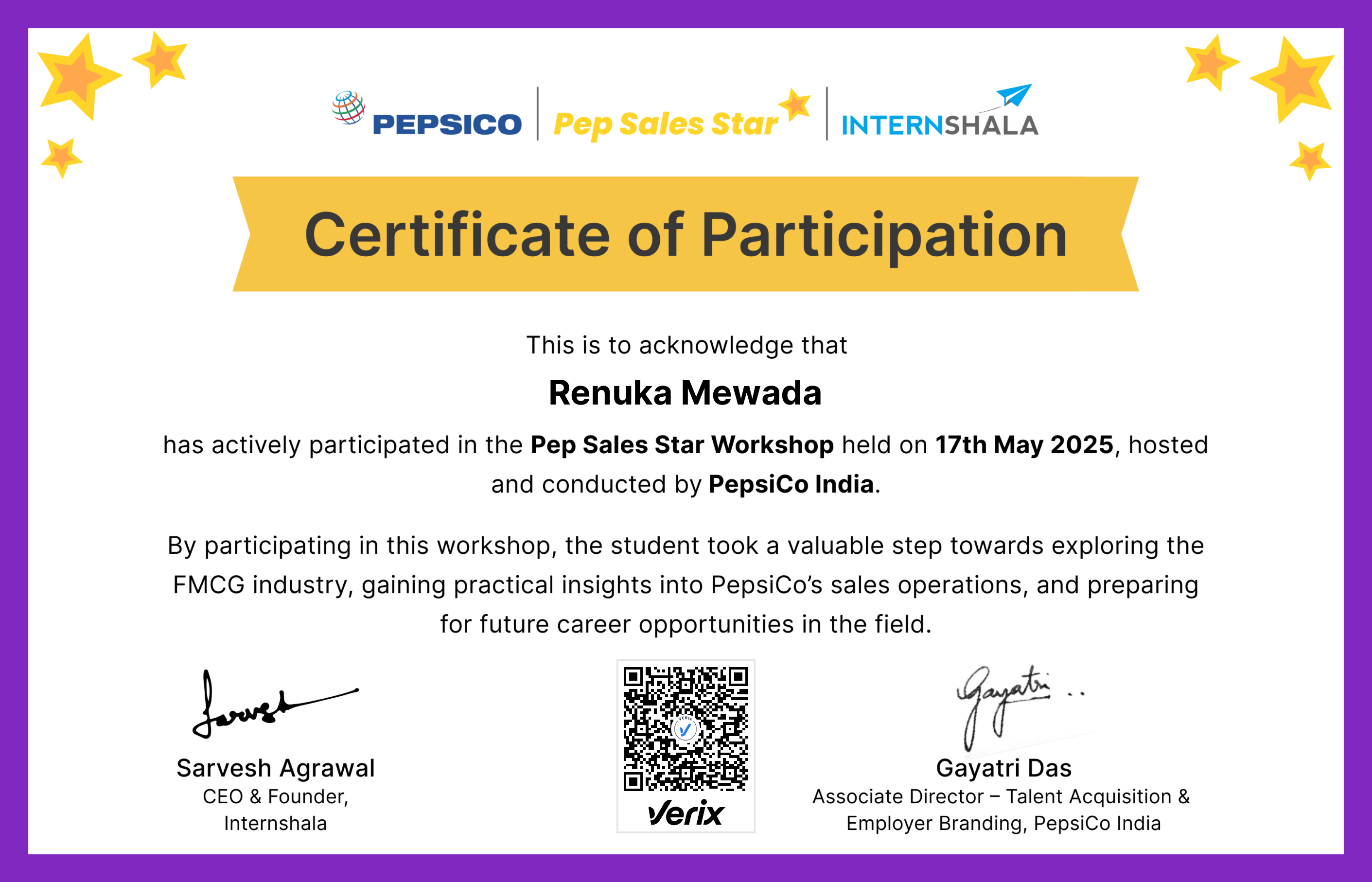Click 'Associate Director – Talent Acquisition &' line
This screenshot has height=882, width=1372.
click(x=1002, y=796)
